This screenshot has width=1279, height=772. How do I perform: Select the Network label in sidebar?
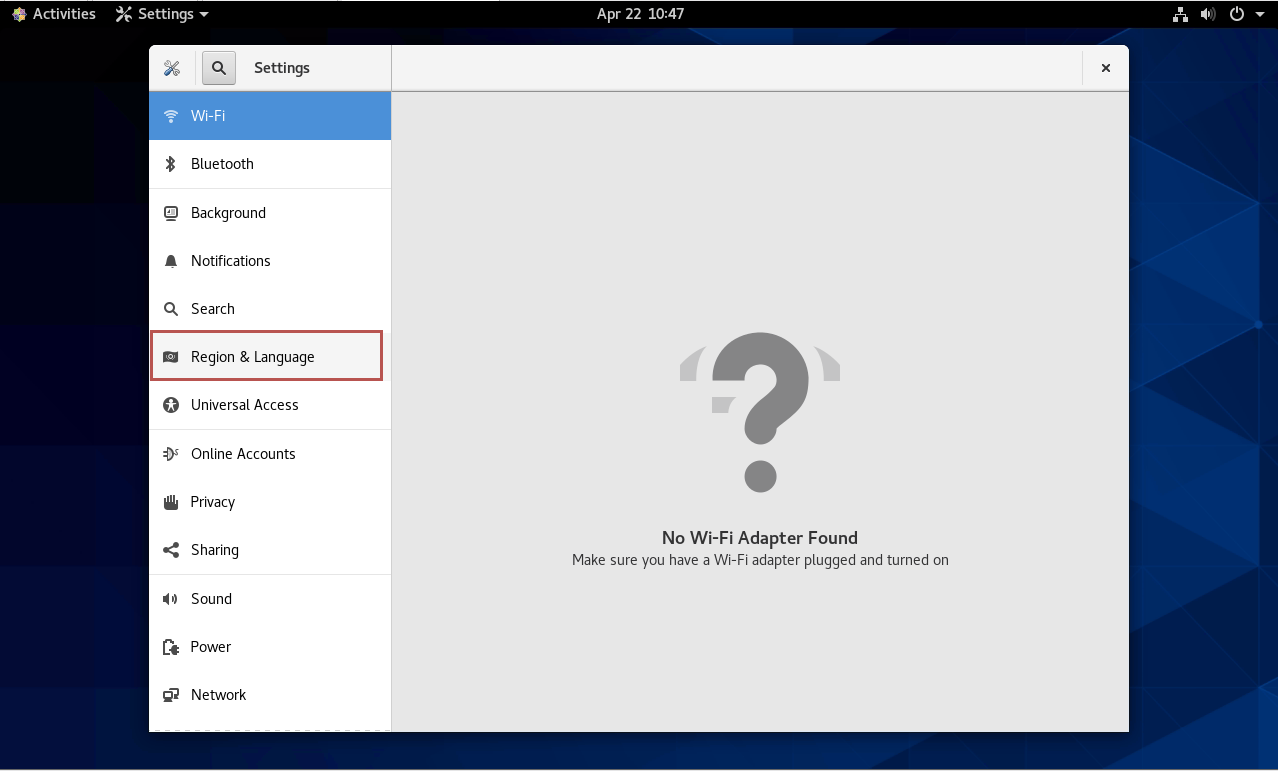click(x=219, y=695)
